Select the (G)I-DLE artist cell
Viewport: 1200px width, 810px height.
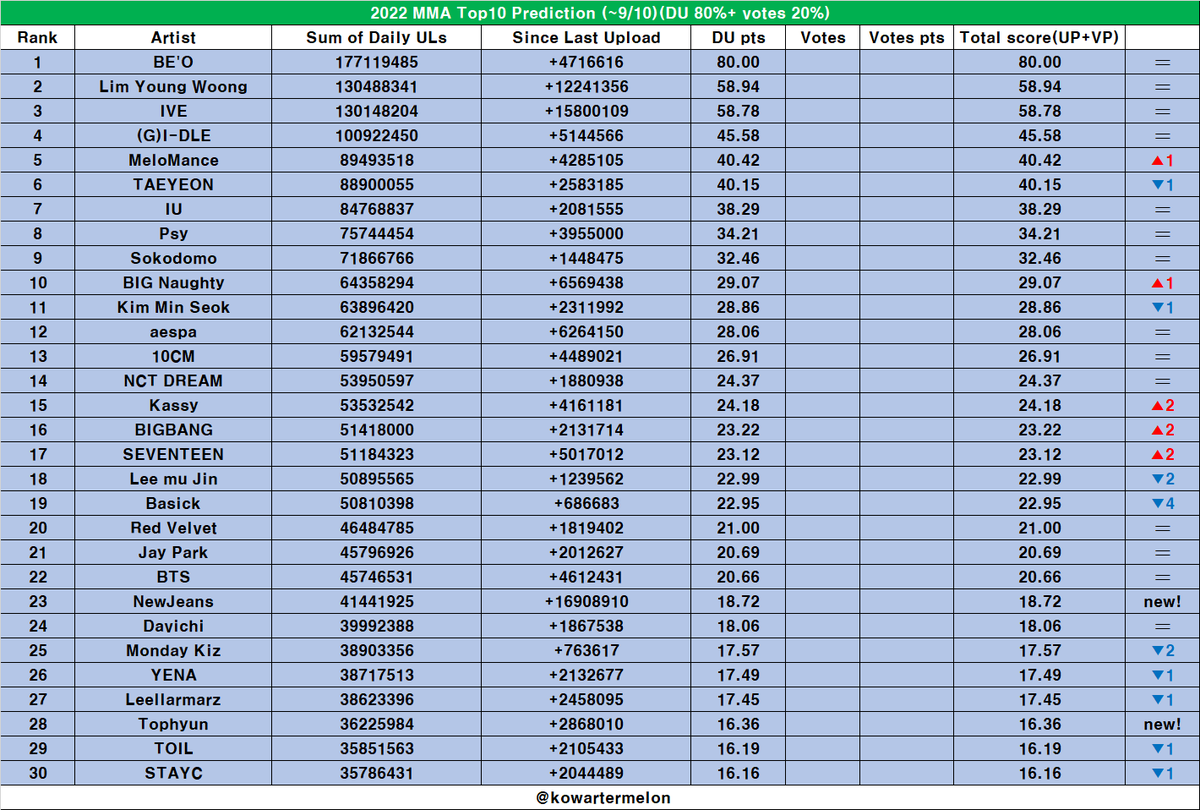tap(173, 136)
